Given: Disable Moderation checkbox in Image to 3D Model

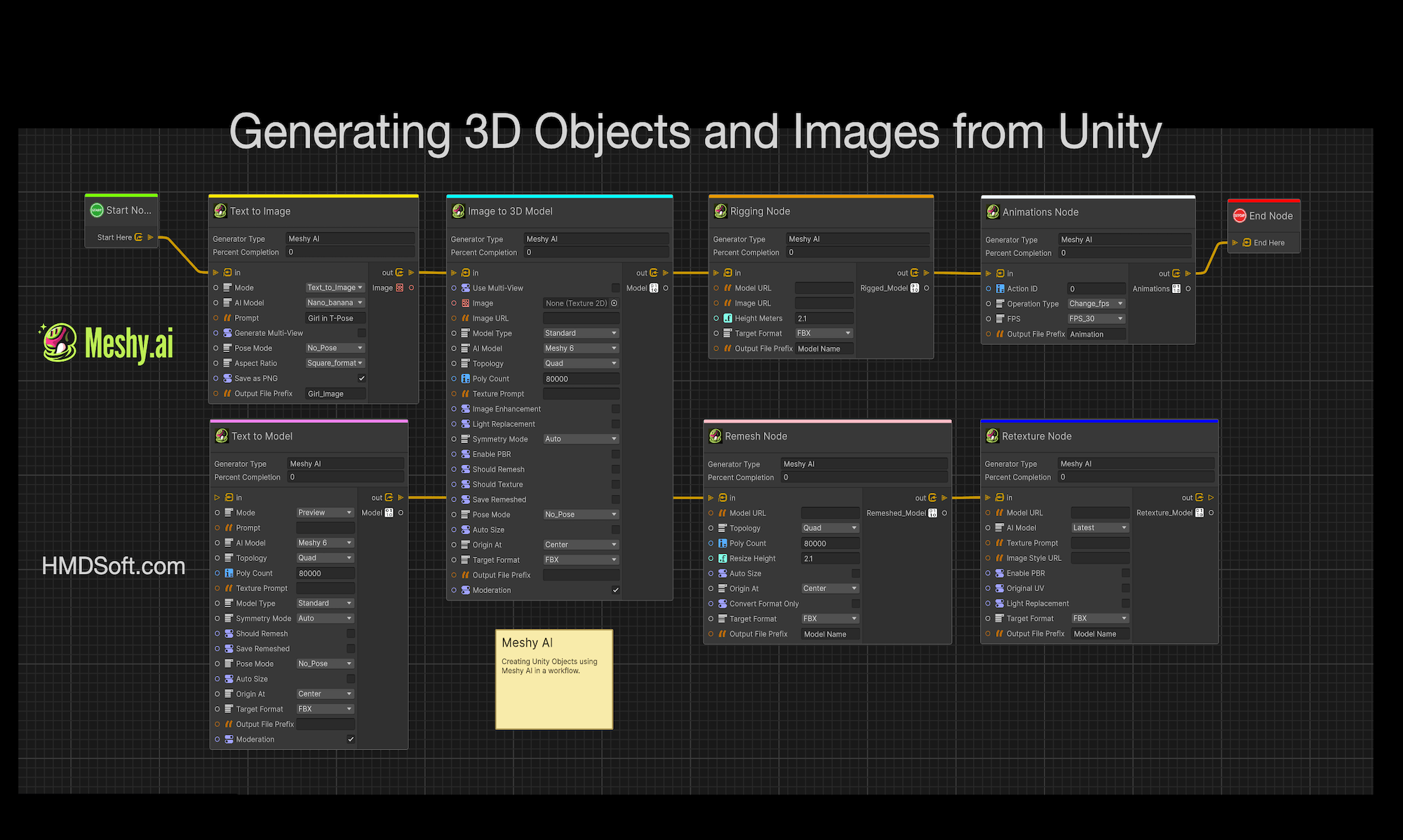Looking at the screenshot, I should (x=615, y=590).
